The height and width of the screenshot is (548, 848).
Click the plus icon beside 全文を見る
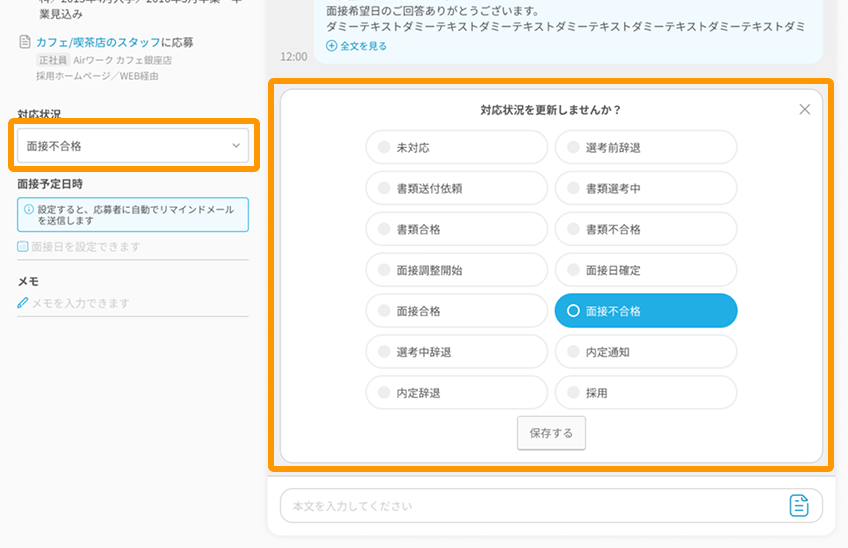pyautogui.click(x=332, y=46)
